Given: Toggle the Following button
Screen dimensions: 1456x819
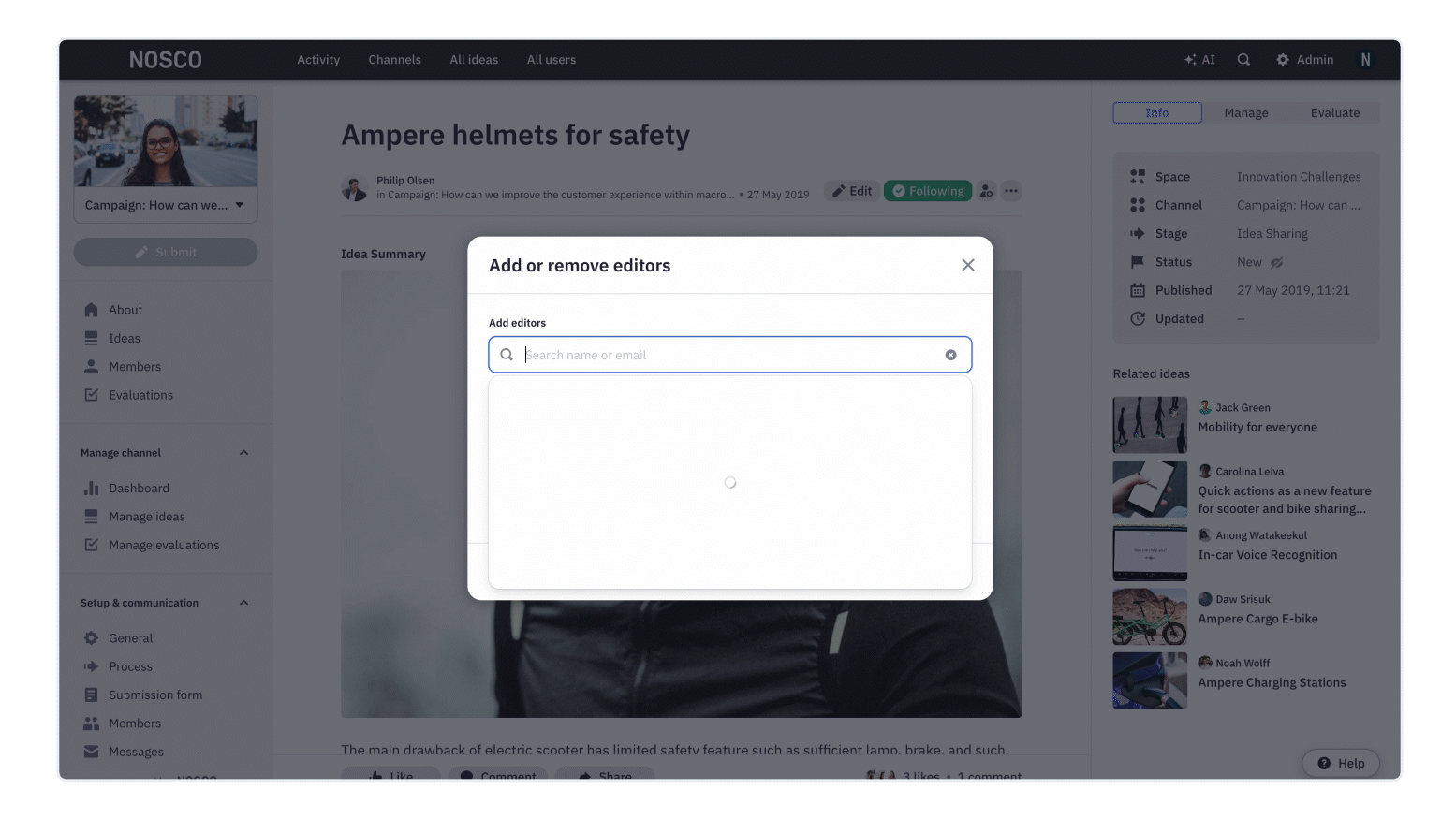Looking at the screenshot, I should click(x=927, y=191).
